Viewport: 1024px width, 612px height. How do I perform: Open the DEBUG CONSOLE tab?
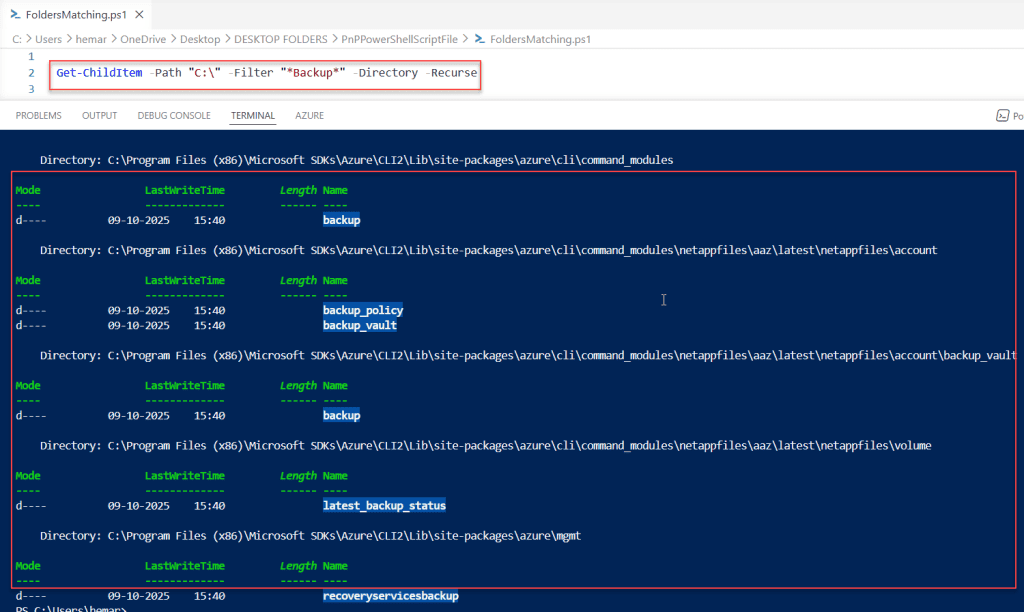pyautogui.click(x=174, y=116)
